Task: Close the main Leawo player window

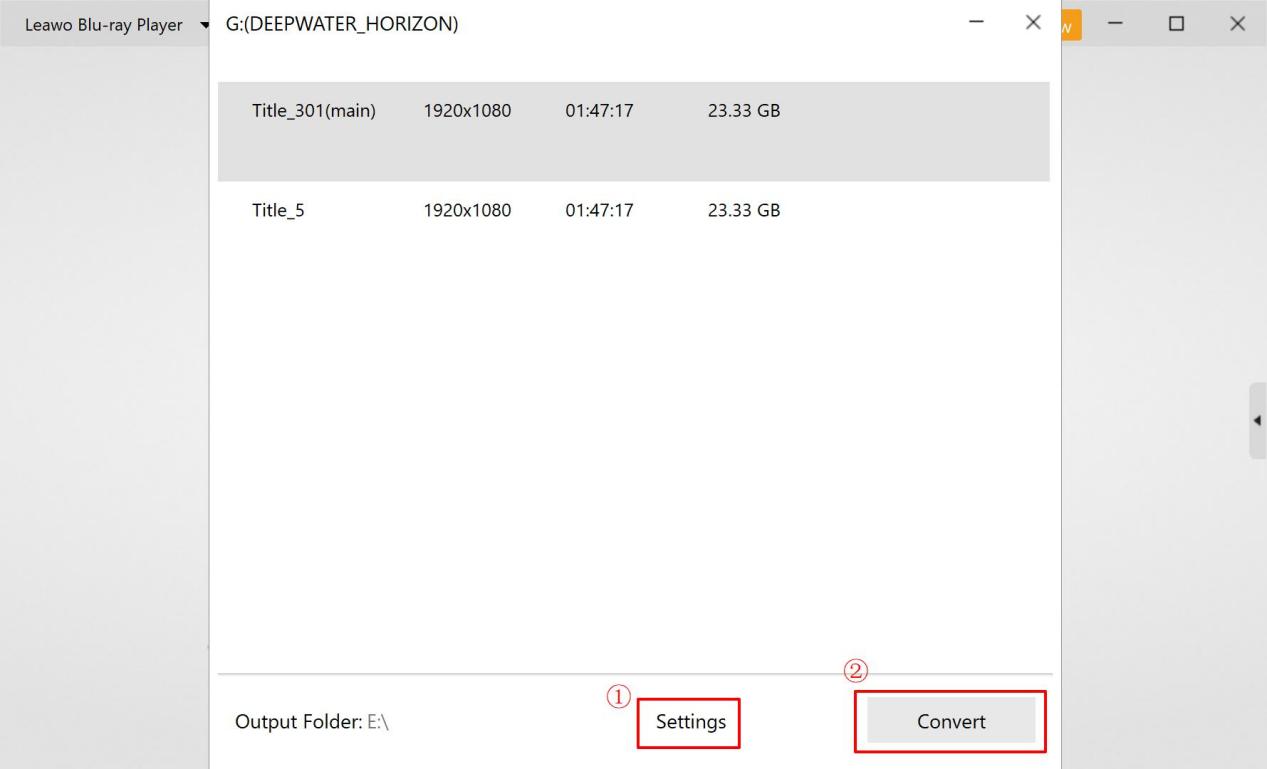Action: point(1237,24)
